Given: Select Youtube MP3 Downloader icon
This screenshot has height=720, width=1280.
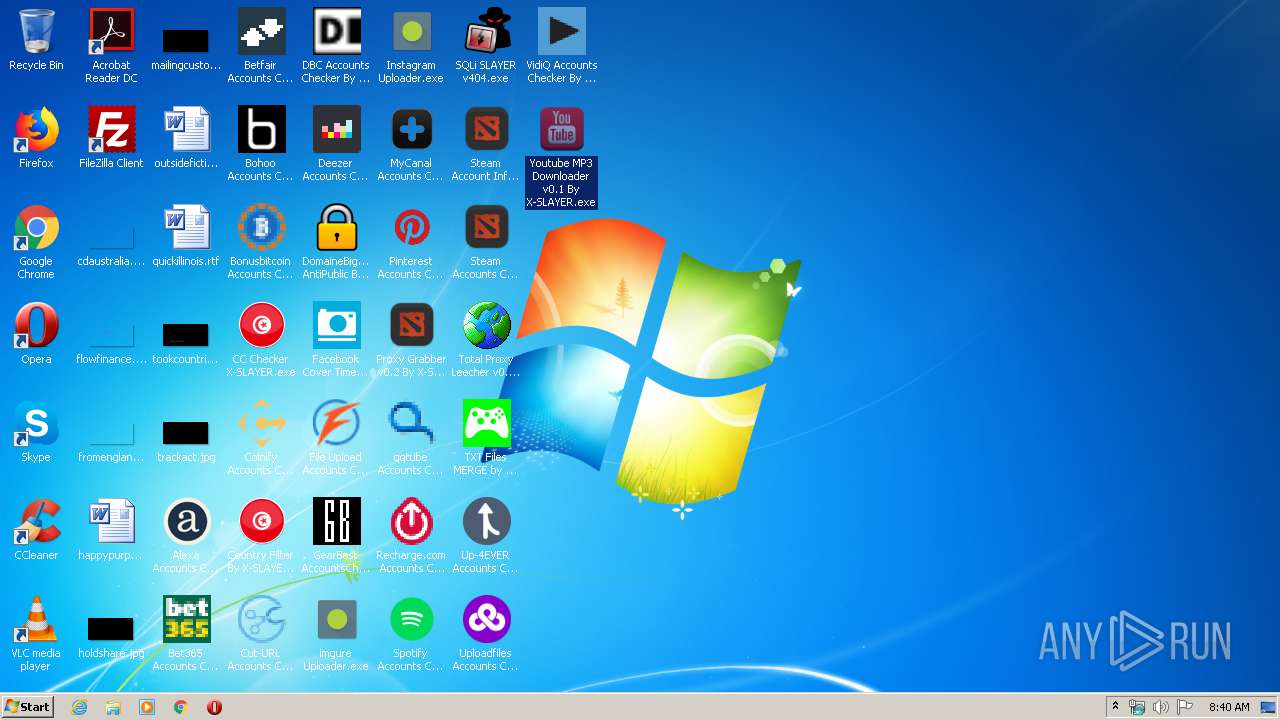Looking at the screenshot, I should [x=561, y=157].
